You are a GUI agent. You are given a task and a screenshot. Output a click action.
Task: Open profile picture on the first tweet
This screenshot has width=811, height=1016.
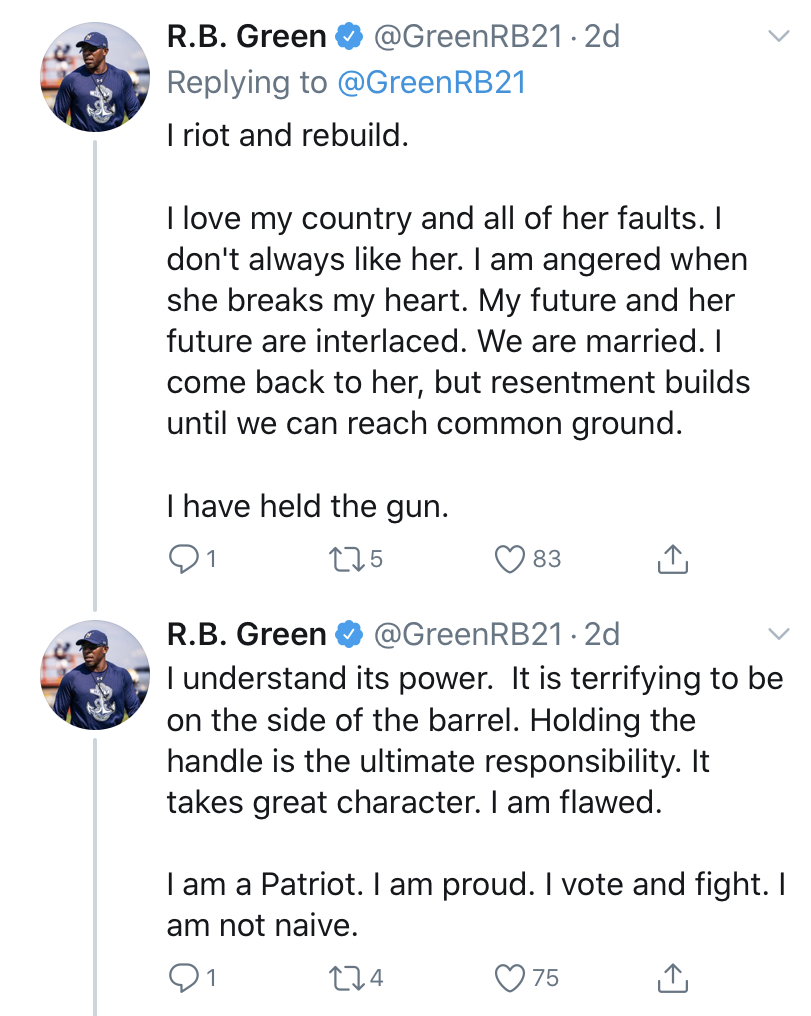[x=95, y=75]
